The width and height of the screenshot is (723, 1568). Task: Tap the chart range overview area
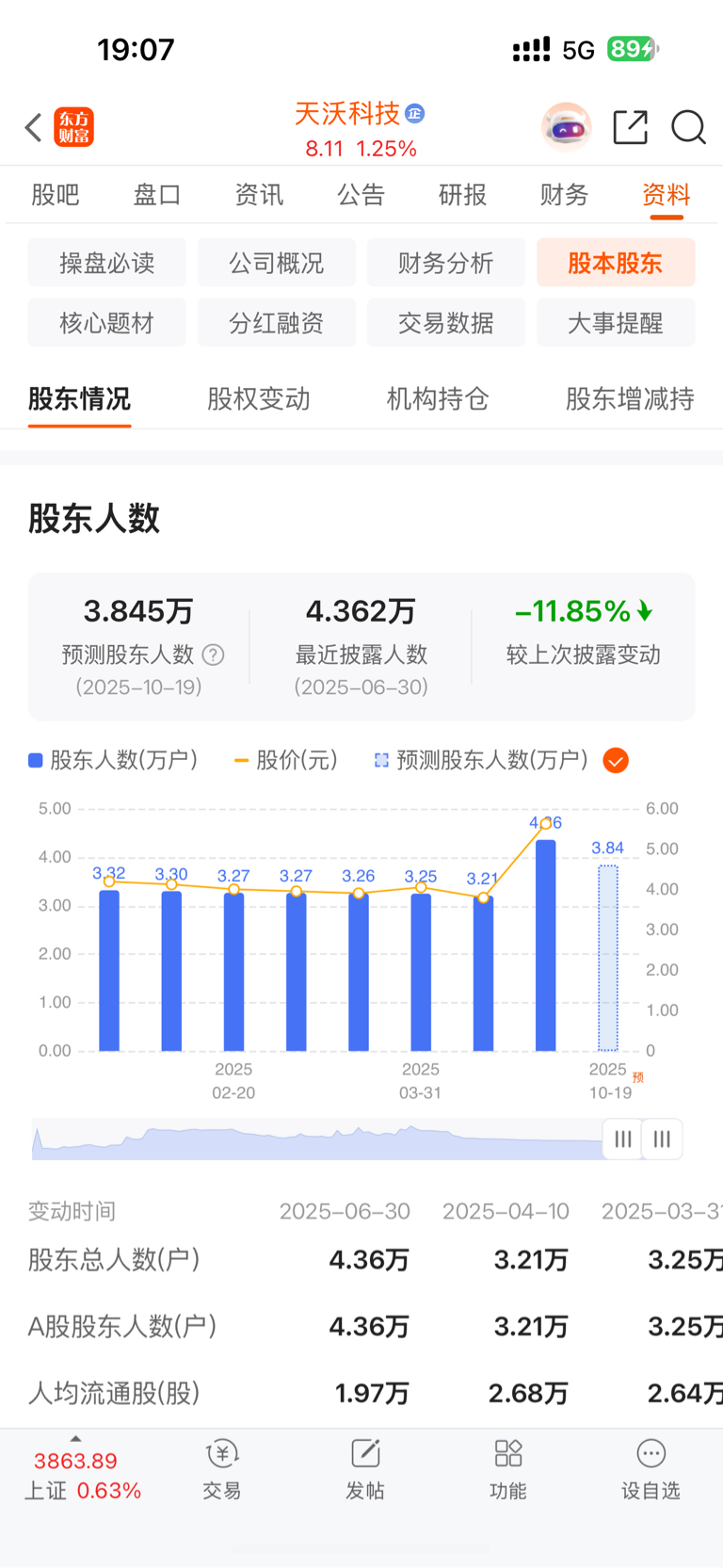(317, 1140)
